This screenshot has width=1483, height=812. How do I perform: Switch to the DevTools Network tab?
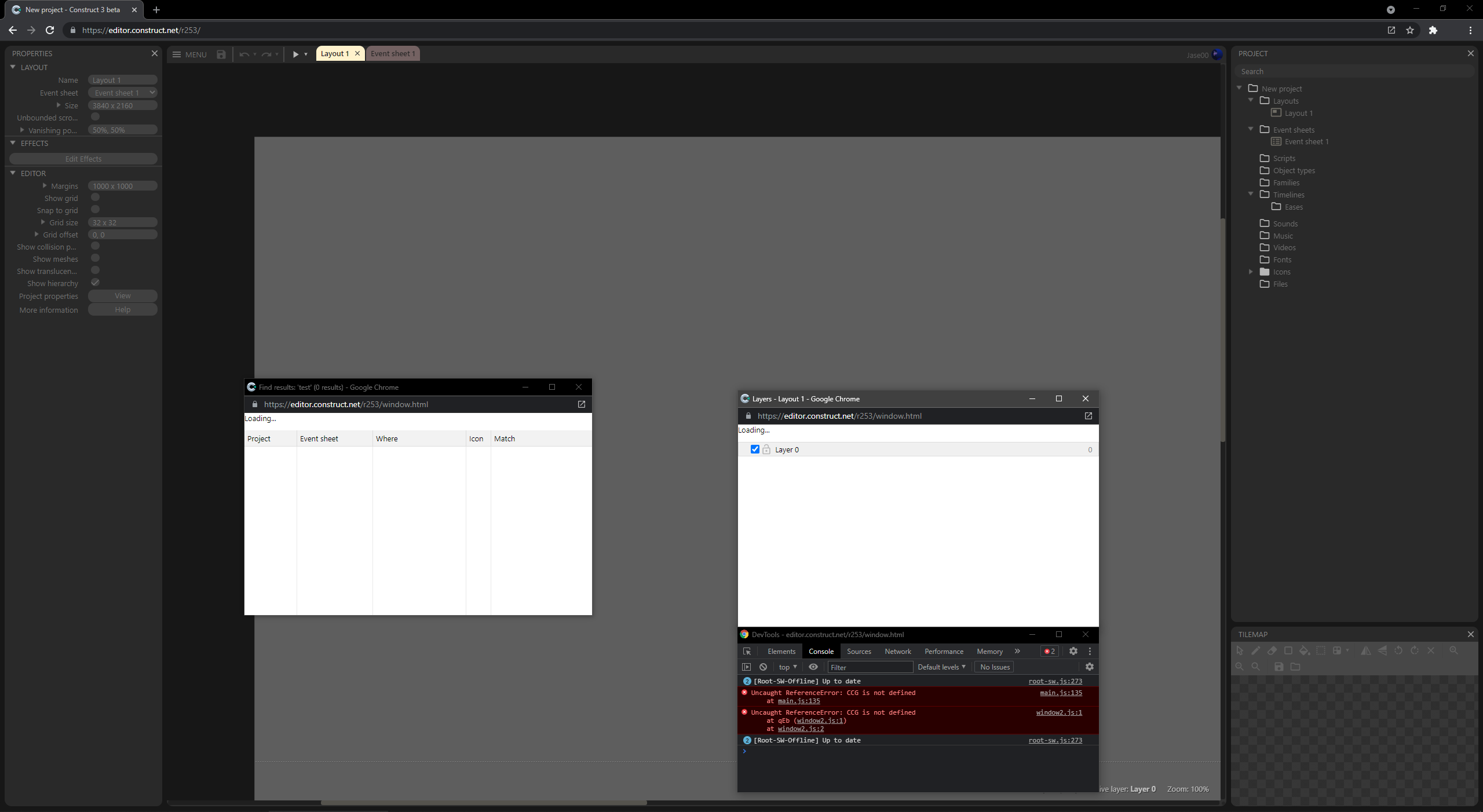[897, 652]
